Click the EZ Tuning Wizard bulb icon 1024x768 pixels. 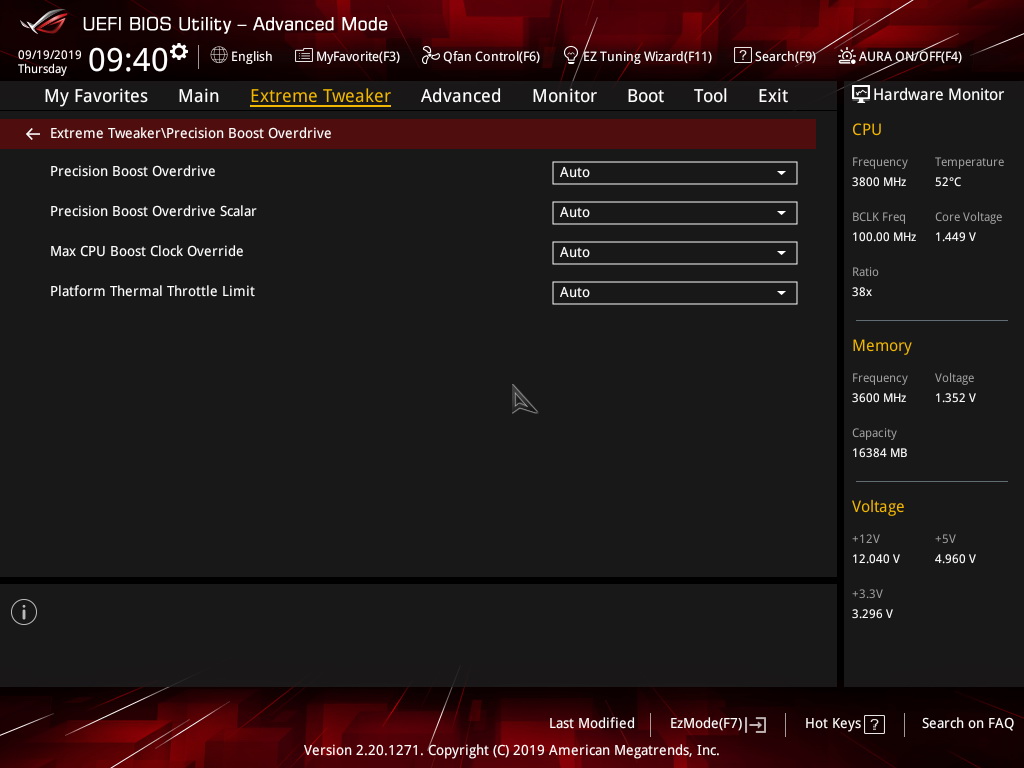pyautogui.click(x=571, y=56)
